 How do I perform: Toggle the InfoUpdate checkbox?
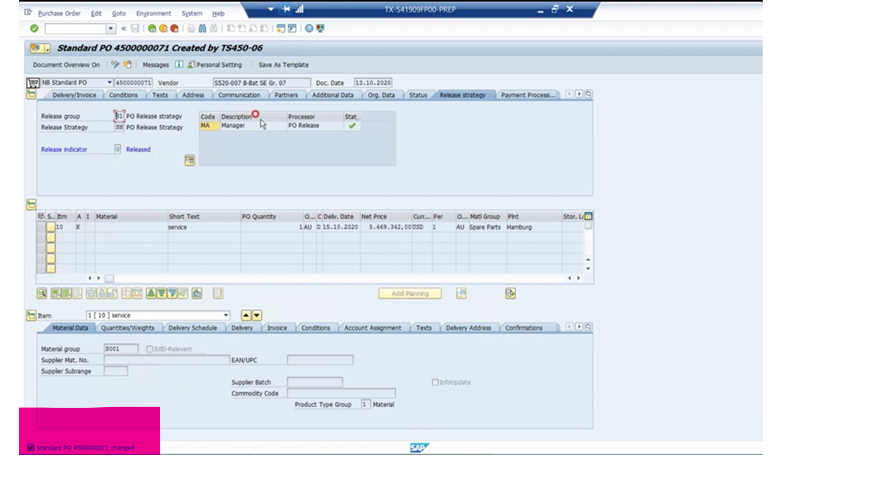pos(435,382)
